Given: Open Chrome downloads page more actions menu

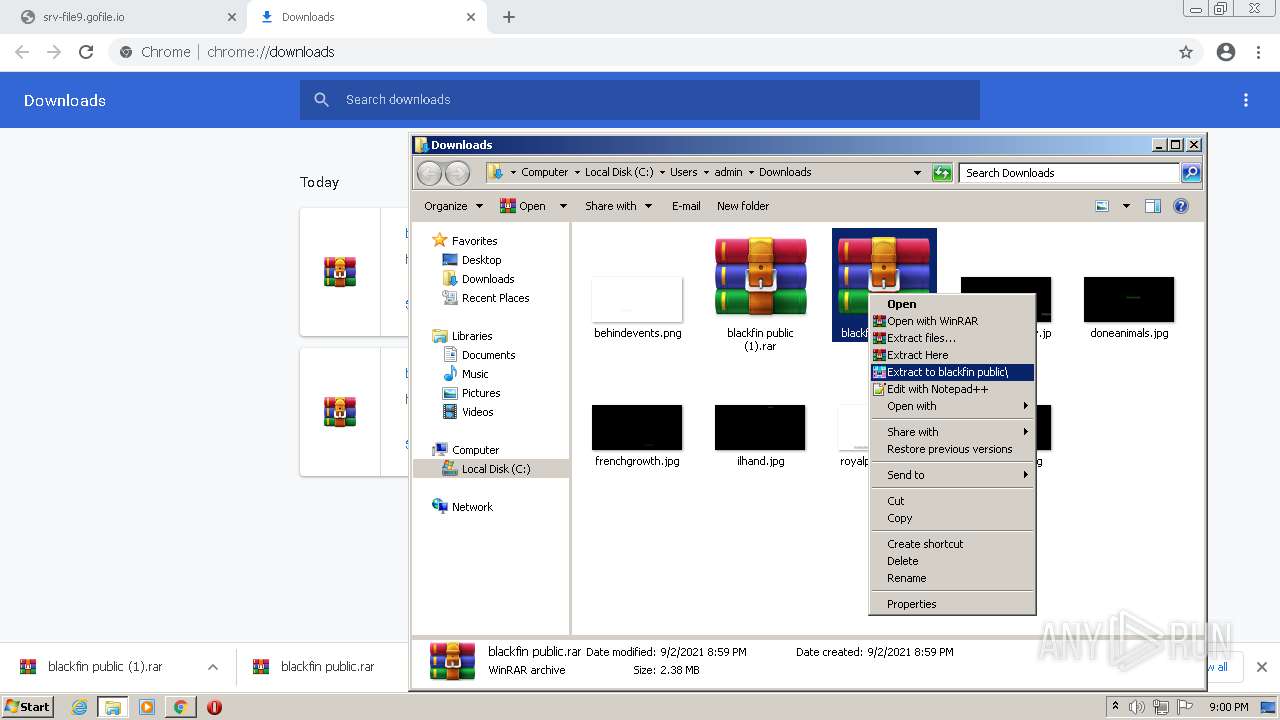Looking at the screenshot, I should pyautogui.click(x=1246, y=100).
